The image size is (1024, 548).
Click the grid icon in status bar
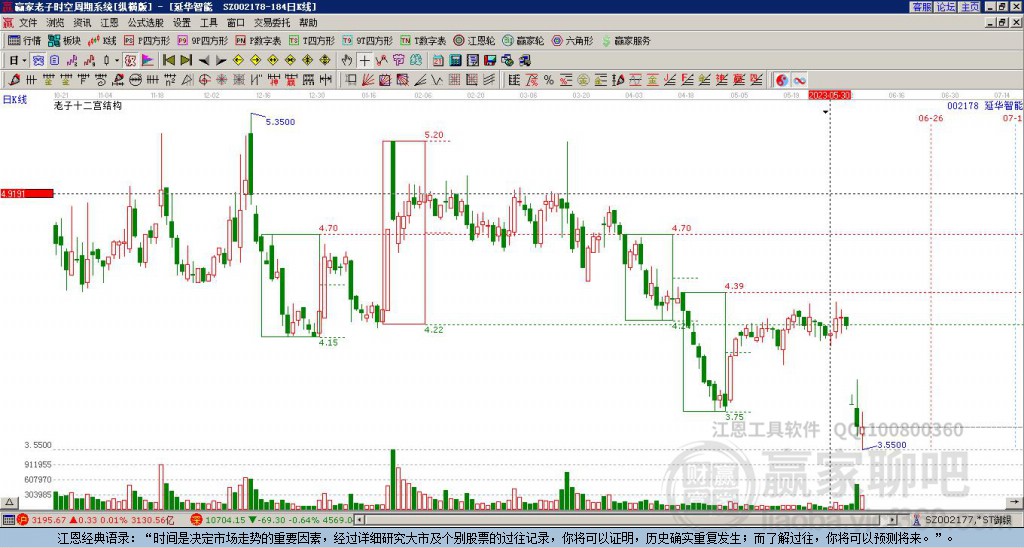pos(8,520)
